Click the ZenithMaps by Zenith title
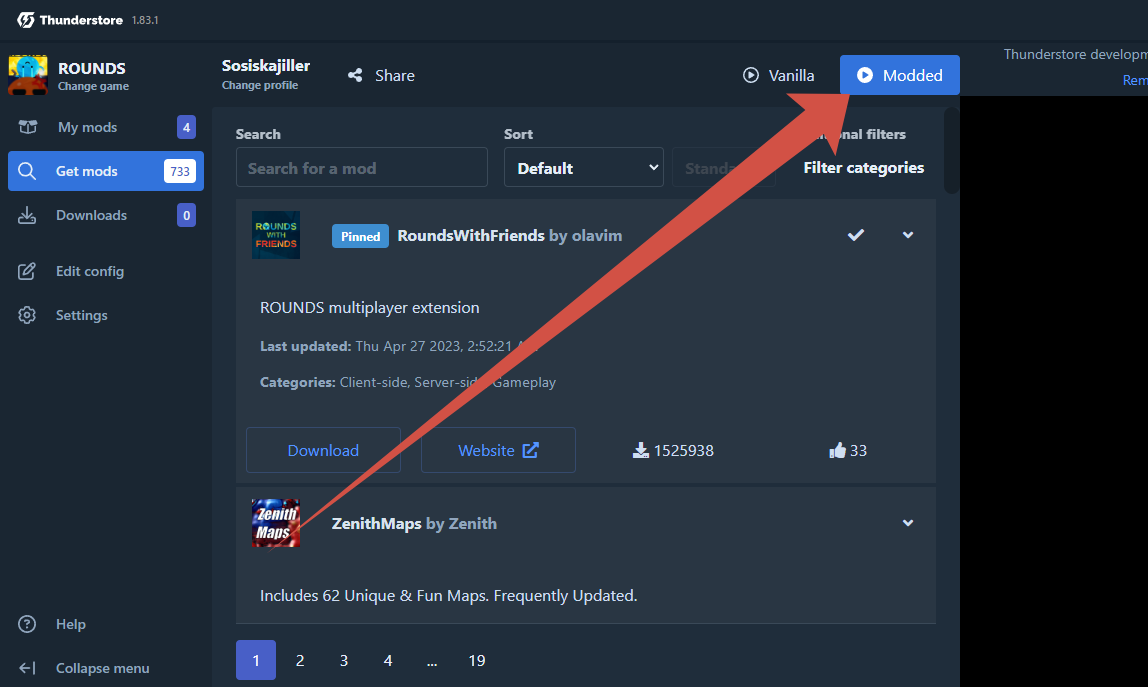This screenshot has height=687, width=1148. click(414, 523)
